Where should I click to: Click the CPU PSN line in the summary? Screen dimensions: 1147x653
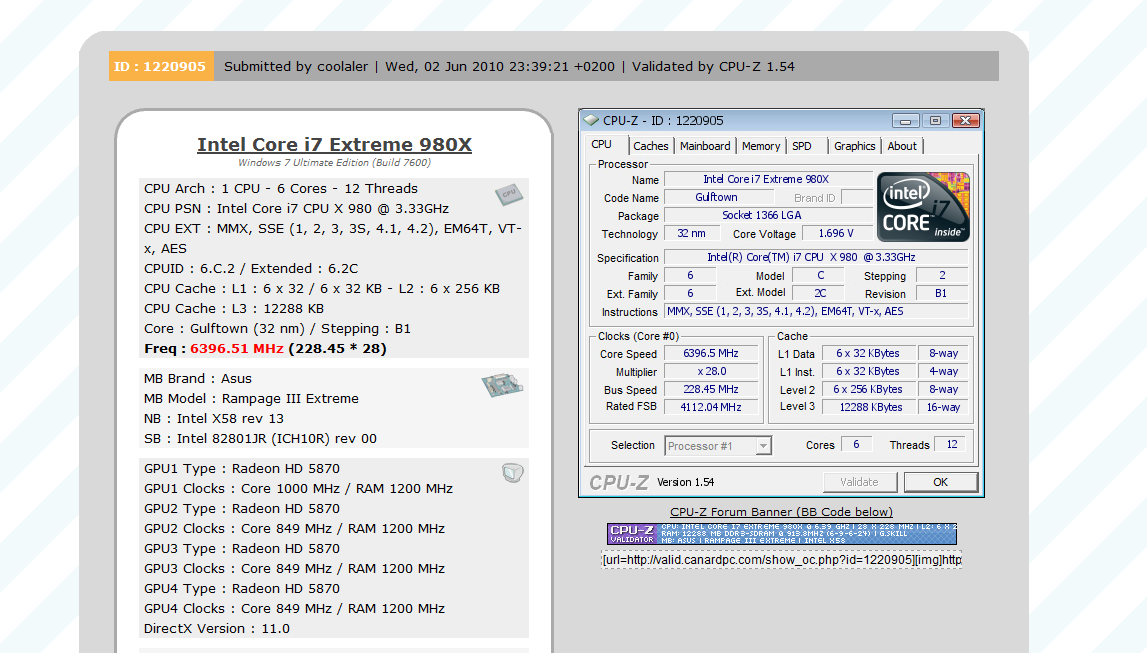pyautogui.click(x=296, y=209)
